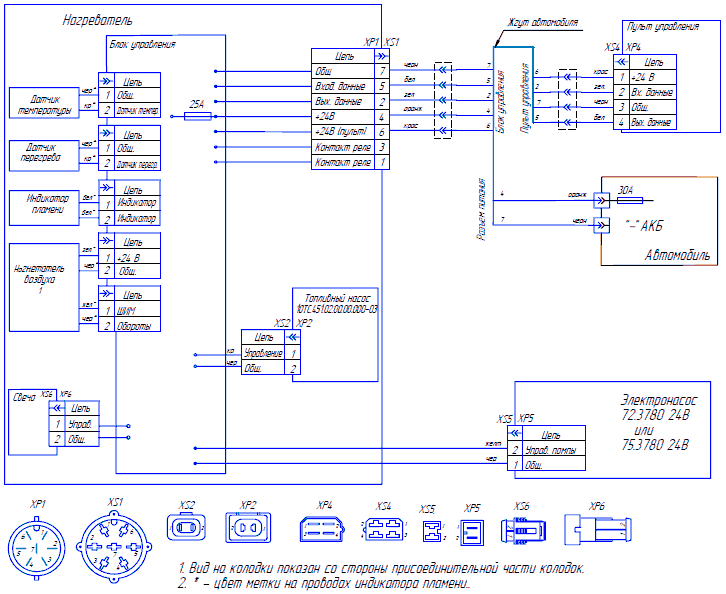Click the "Датчик перегр." table cell
726x594 pixels.
[137, 163]
